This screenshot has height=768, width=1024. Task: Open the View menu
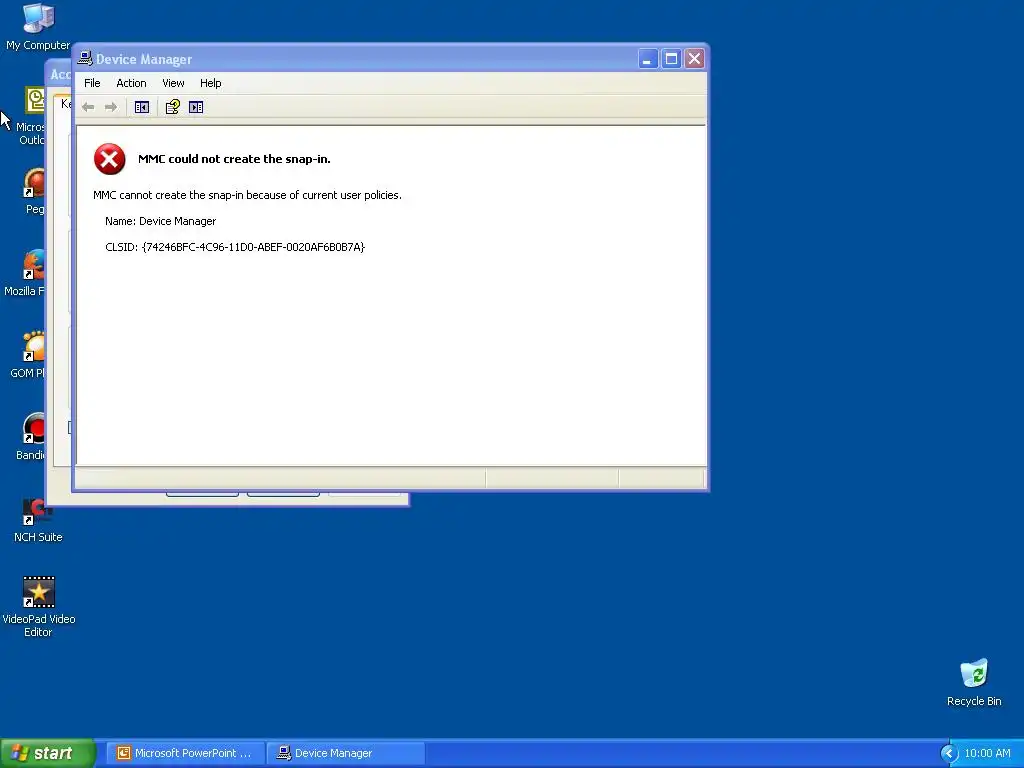pos(173,83)
